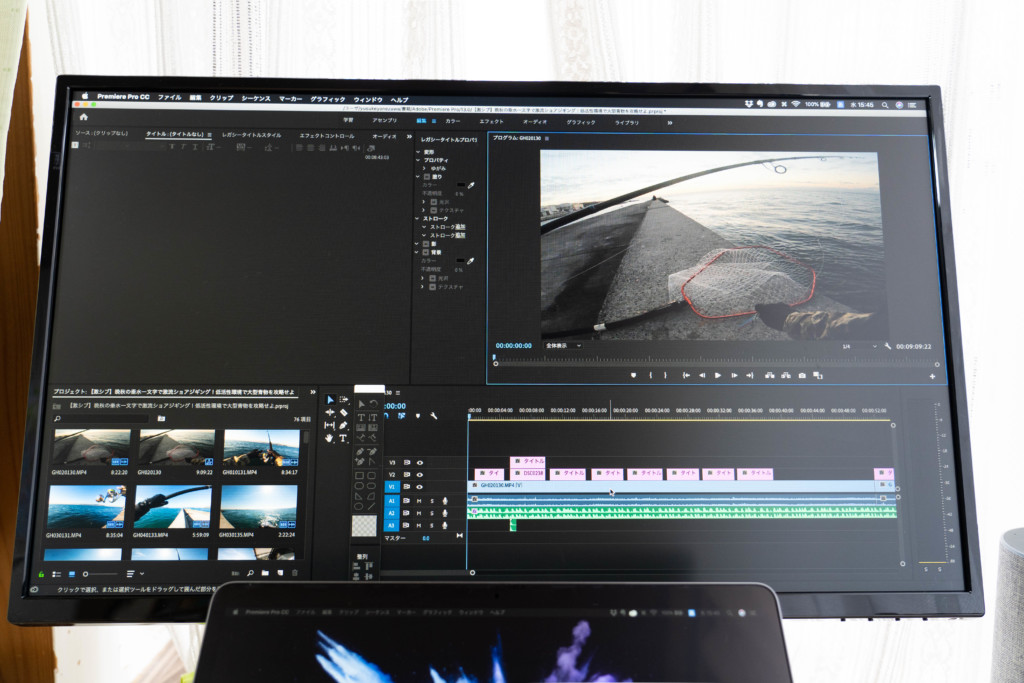Enable voice-over record on A1
The height and width of the screenshot is (683, 1024).
click(x=445, y=501)
